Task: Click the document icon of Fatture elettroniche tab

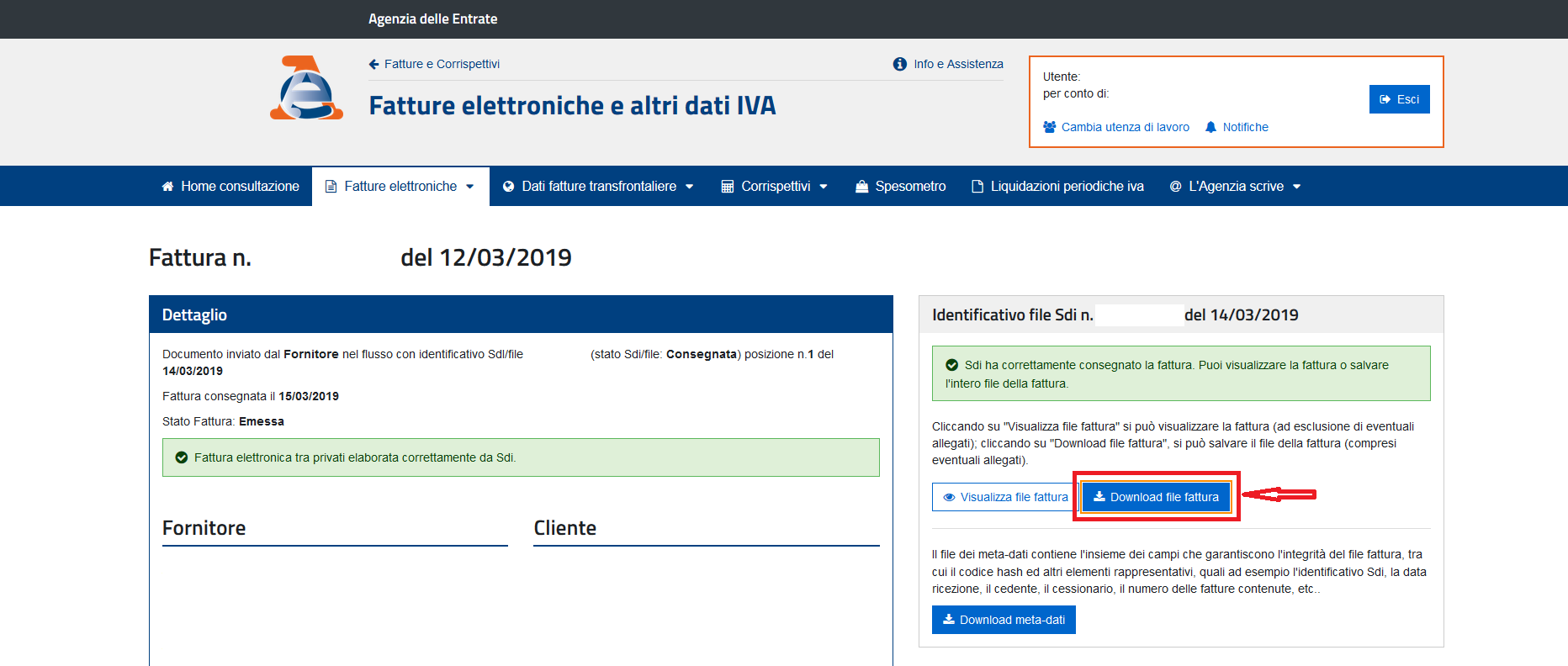Action: click(x=331, y=186)
